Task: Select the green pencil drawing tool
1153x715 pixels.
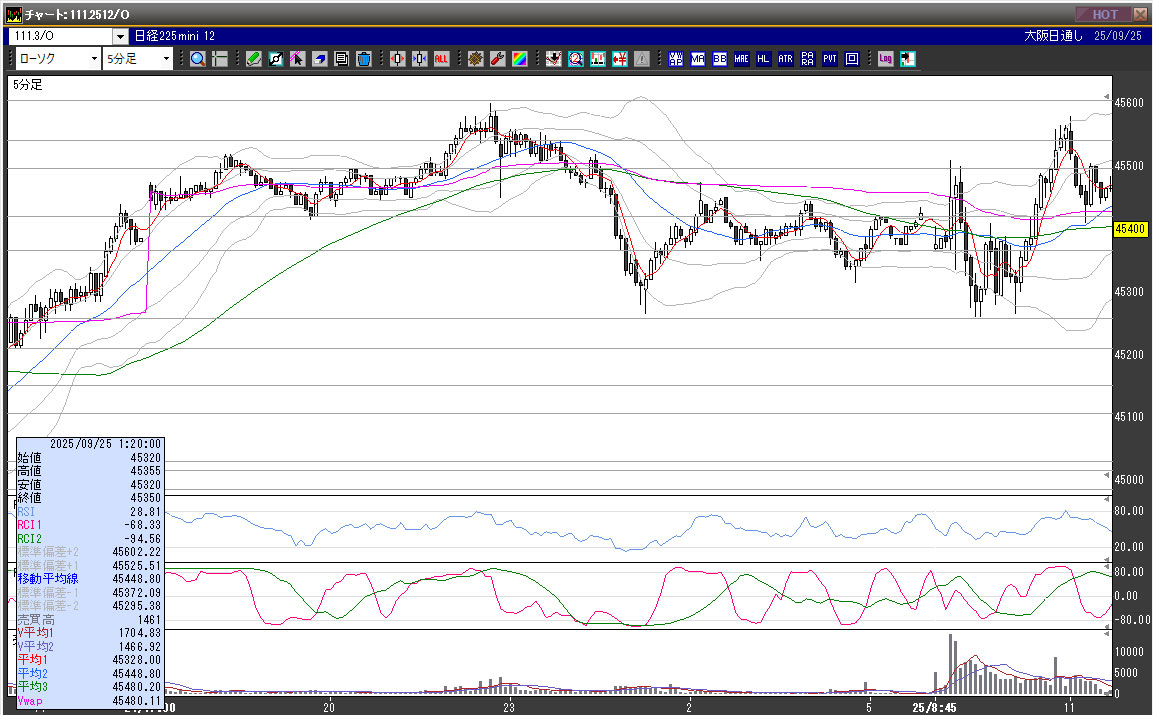Action: [254, 59]
